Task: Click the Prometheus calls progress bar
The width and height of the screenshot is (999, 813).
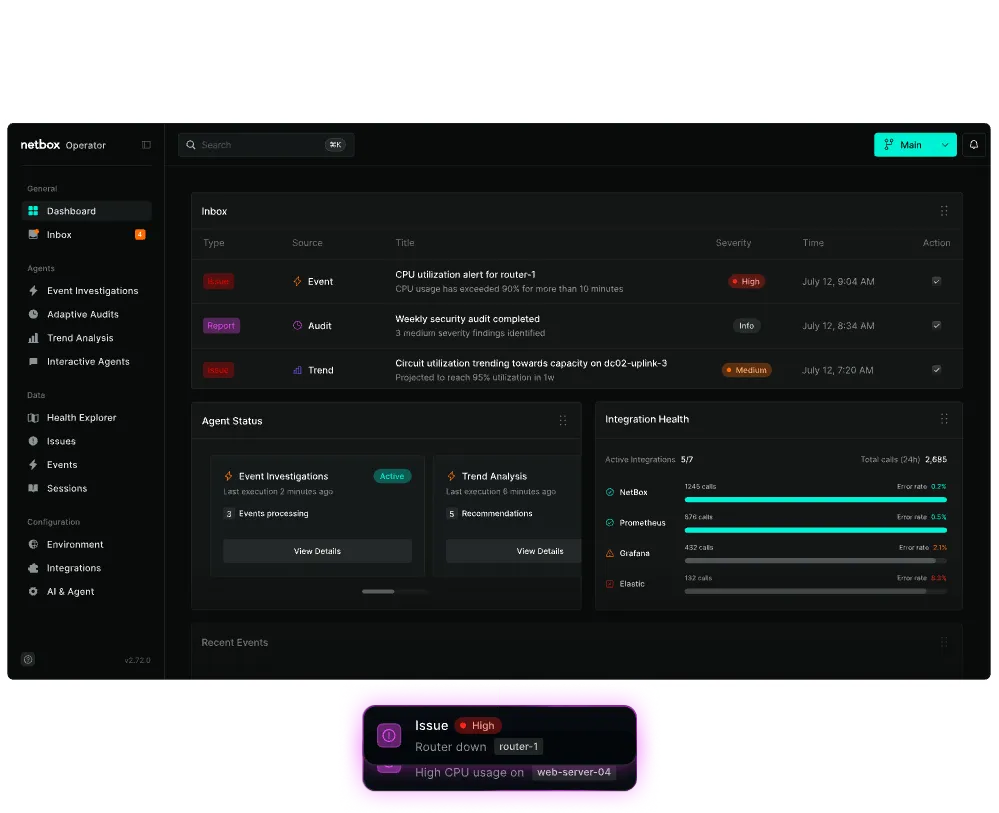Action: point(816,530)
